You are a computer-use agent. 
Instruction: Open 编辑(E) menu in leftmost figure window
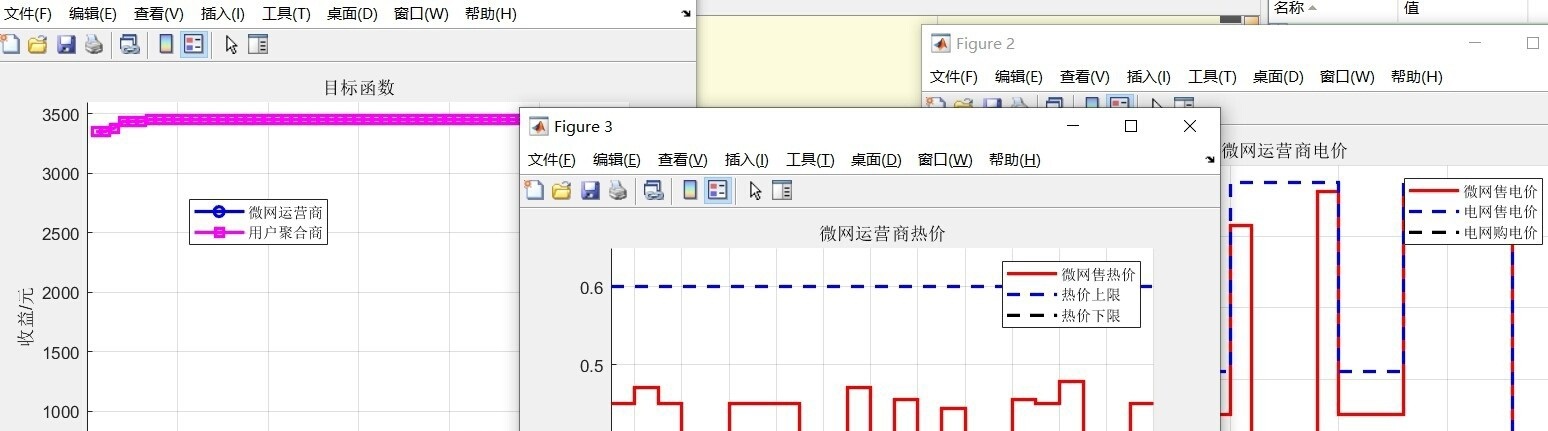point(93,14)
